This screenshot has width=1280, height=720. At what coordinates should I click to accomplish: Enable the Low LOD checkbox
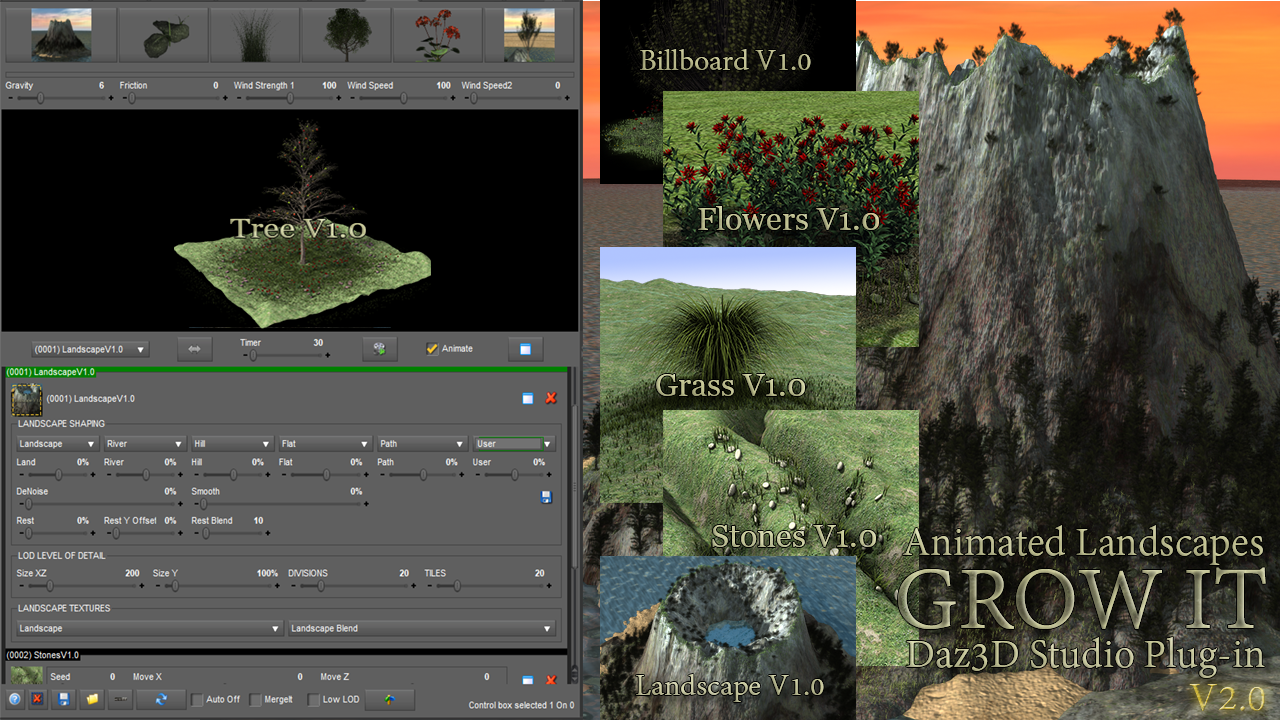coord(313,699)
